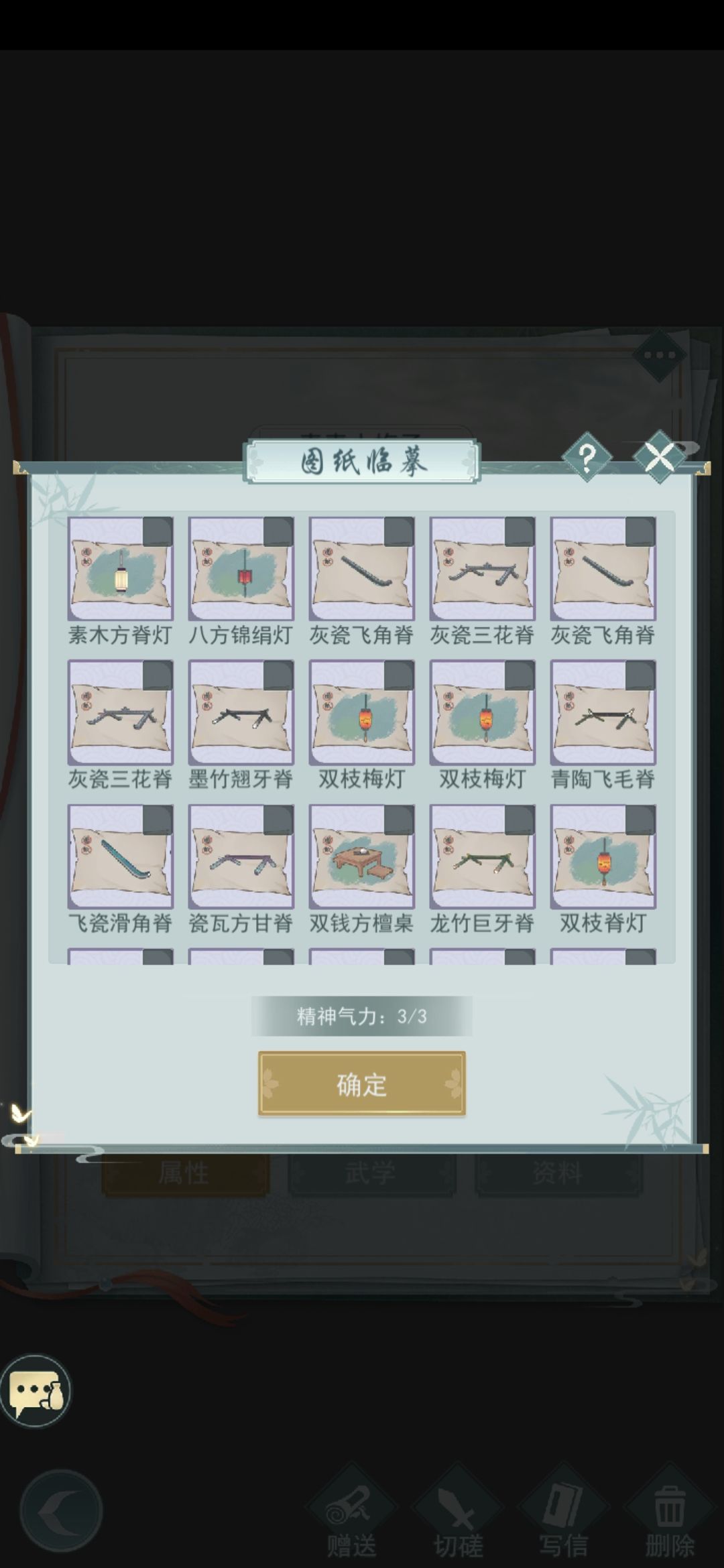Screen dimensions: 724x1568
Task: Select the 灰瓷三花脊 blueprint in first row
Action: 483,568
